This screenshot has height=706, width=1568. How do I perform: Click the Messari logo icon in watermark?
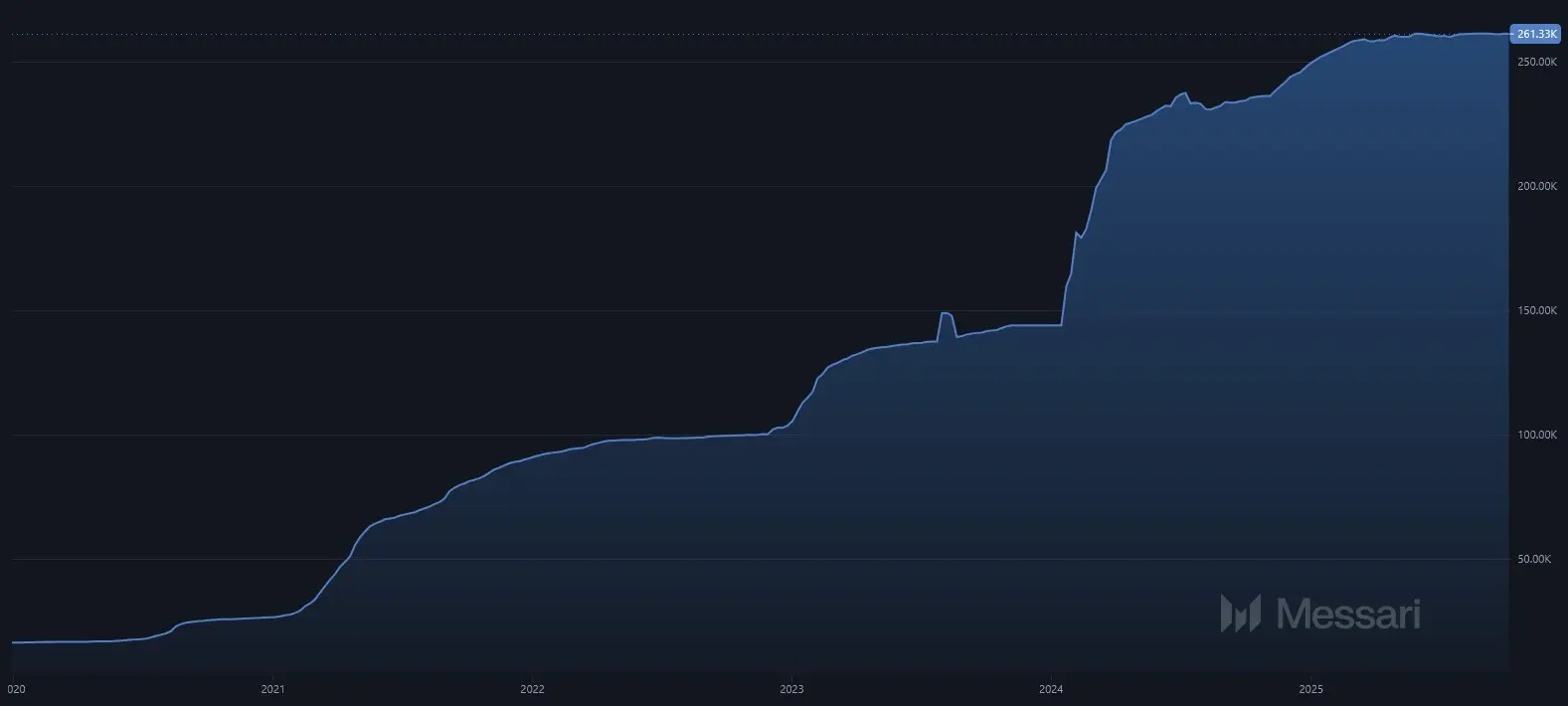point(1240,614)
